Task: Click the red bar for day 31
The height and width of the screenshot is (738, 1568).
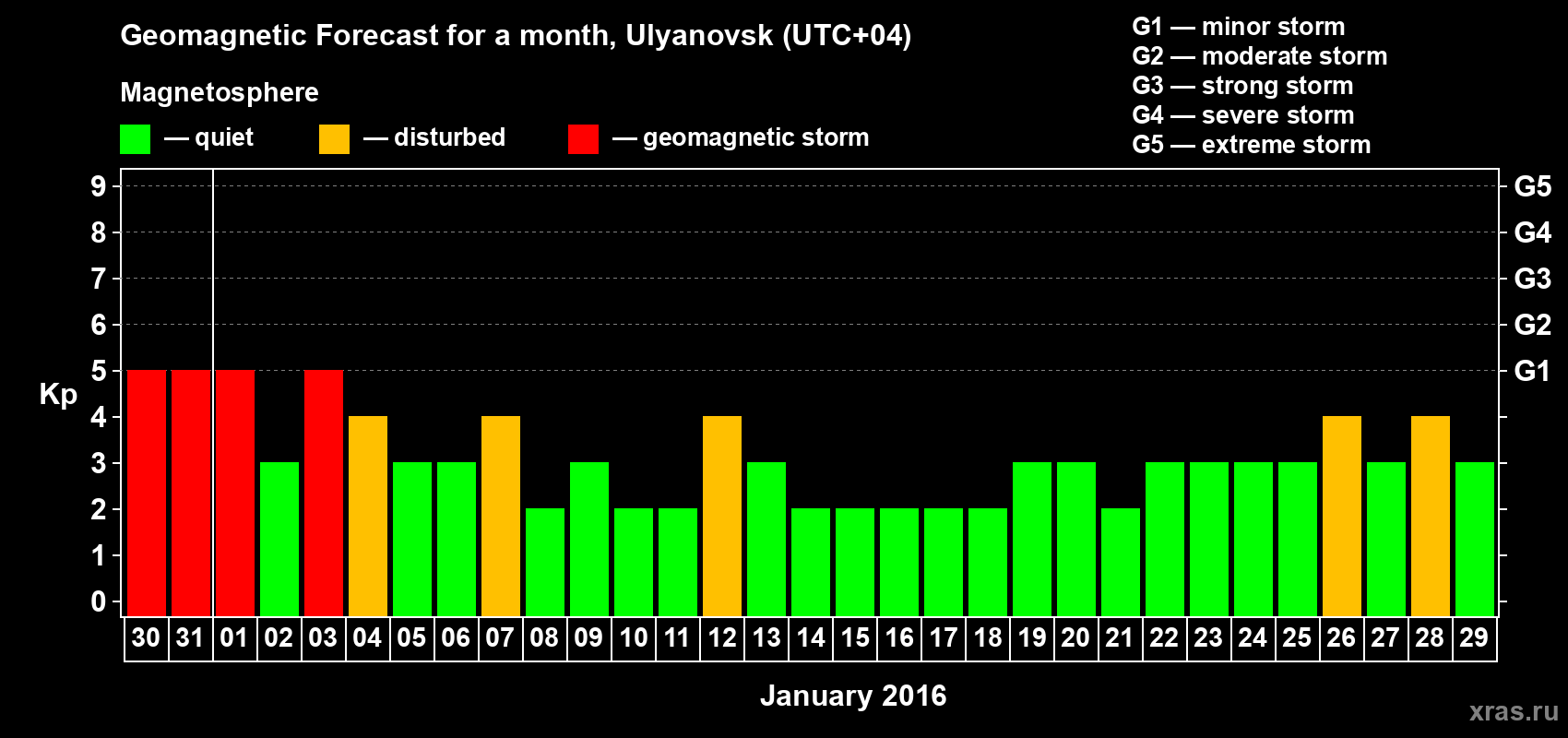Action: click(191, 494)
